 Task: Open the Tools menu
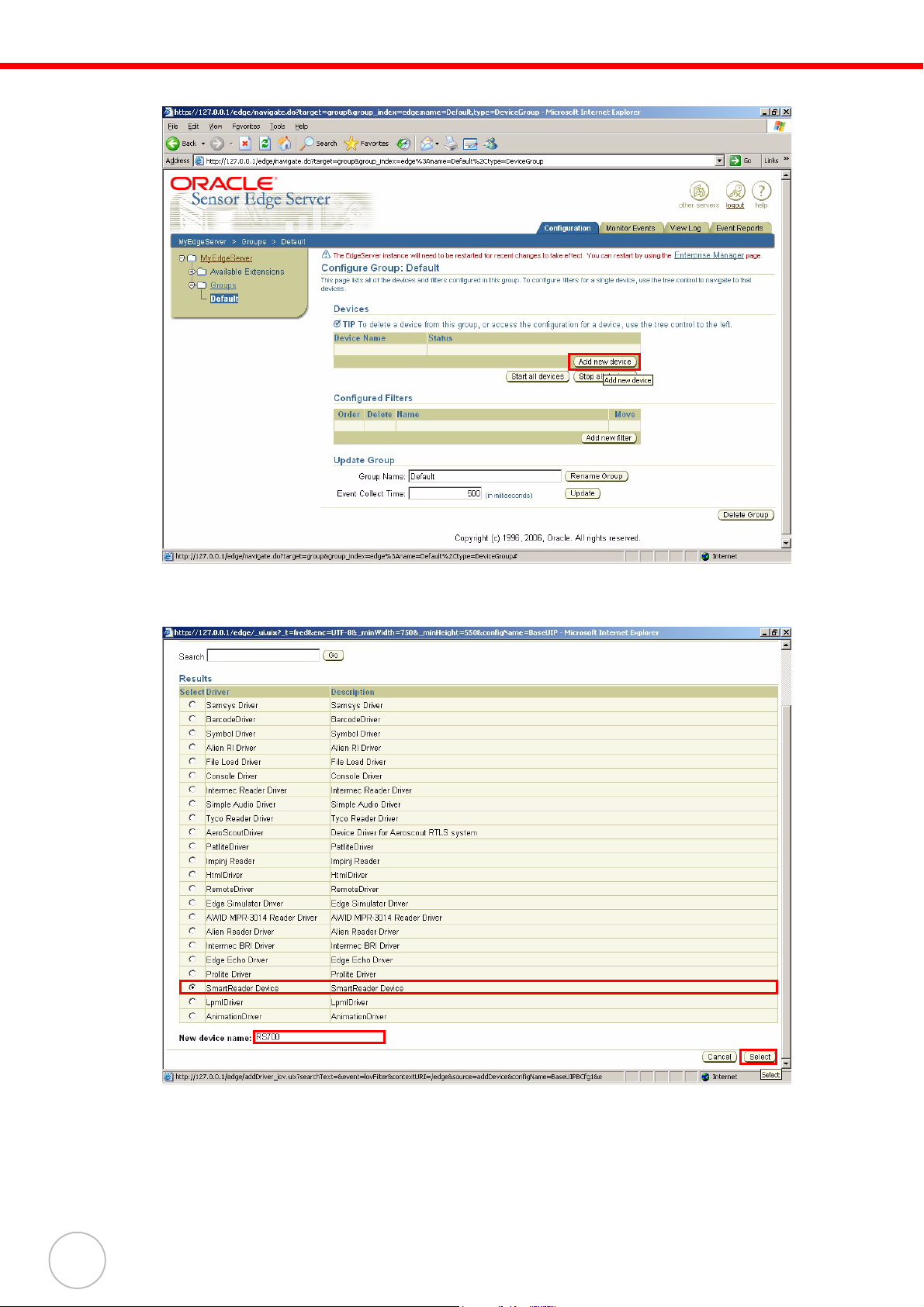[277, 126]
